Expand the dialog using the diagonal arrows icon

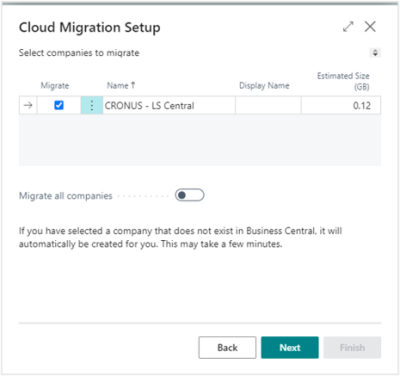(x=348, y=27)
